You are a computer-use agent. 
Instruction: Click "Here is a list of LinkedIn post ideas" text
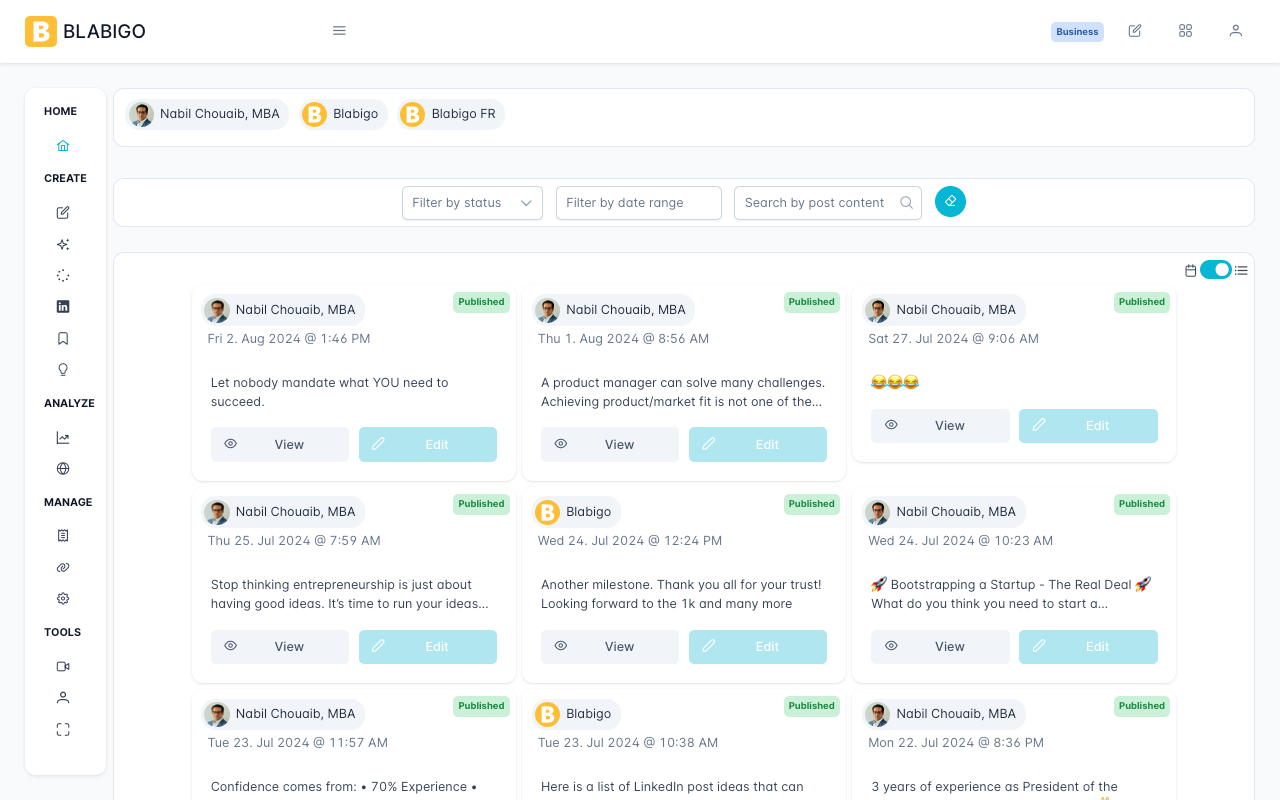672,787
